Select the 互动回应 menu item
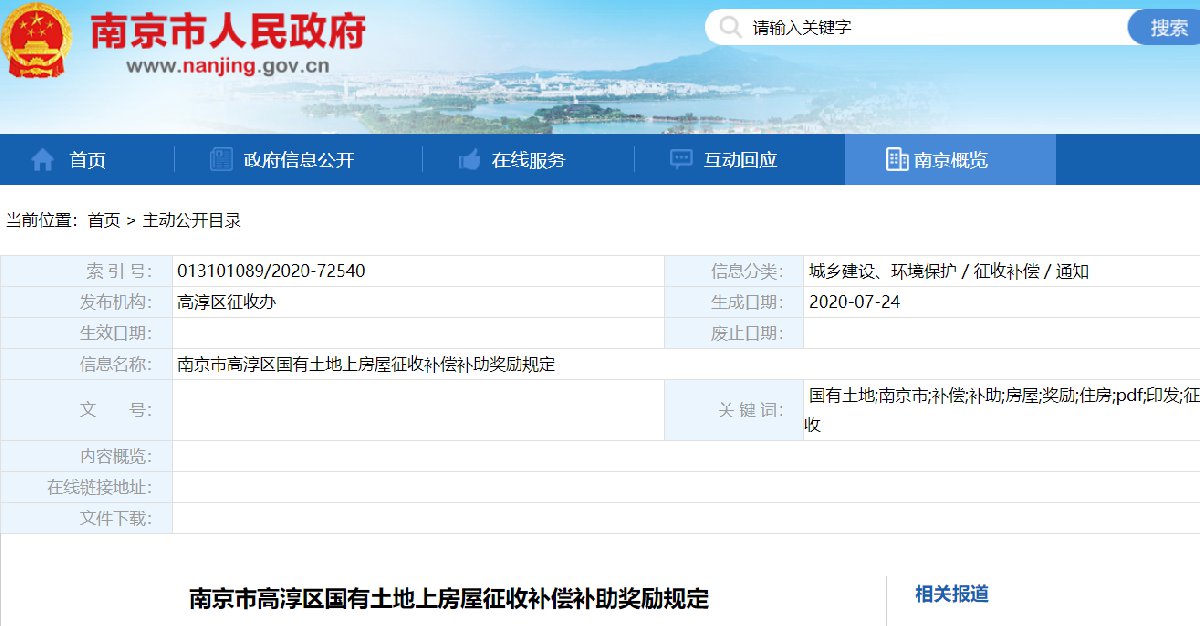This screenshot has width=1200, height=626. [740, 160]
